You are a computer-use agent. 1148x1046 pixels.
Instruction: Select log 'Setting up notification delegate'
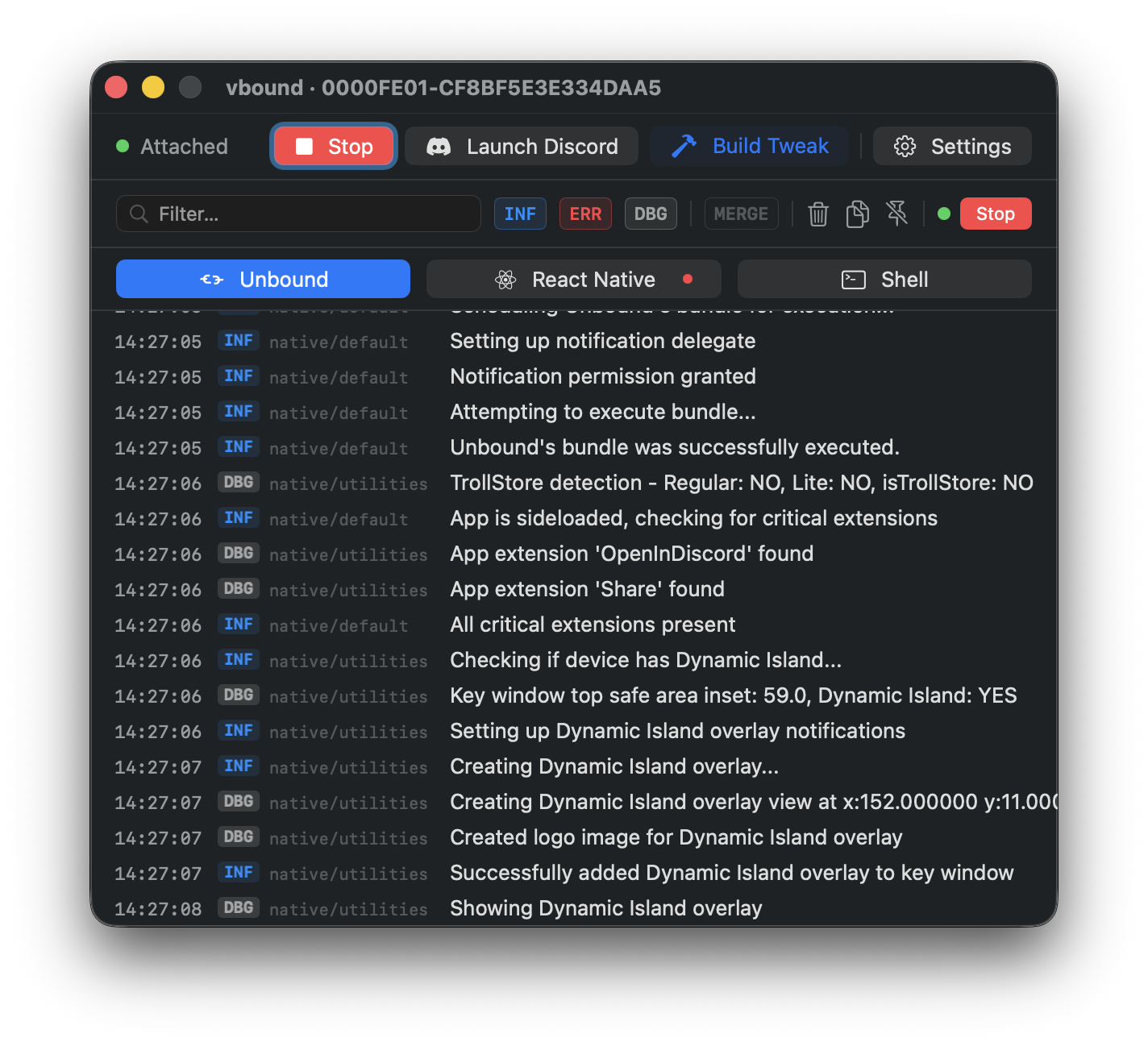[574, 341]
